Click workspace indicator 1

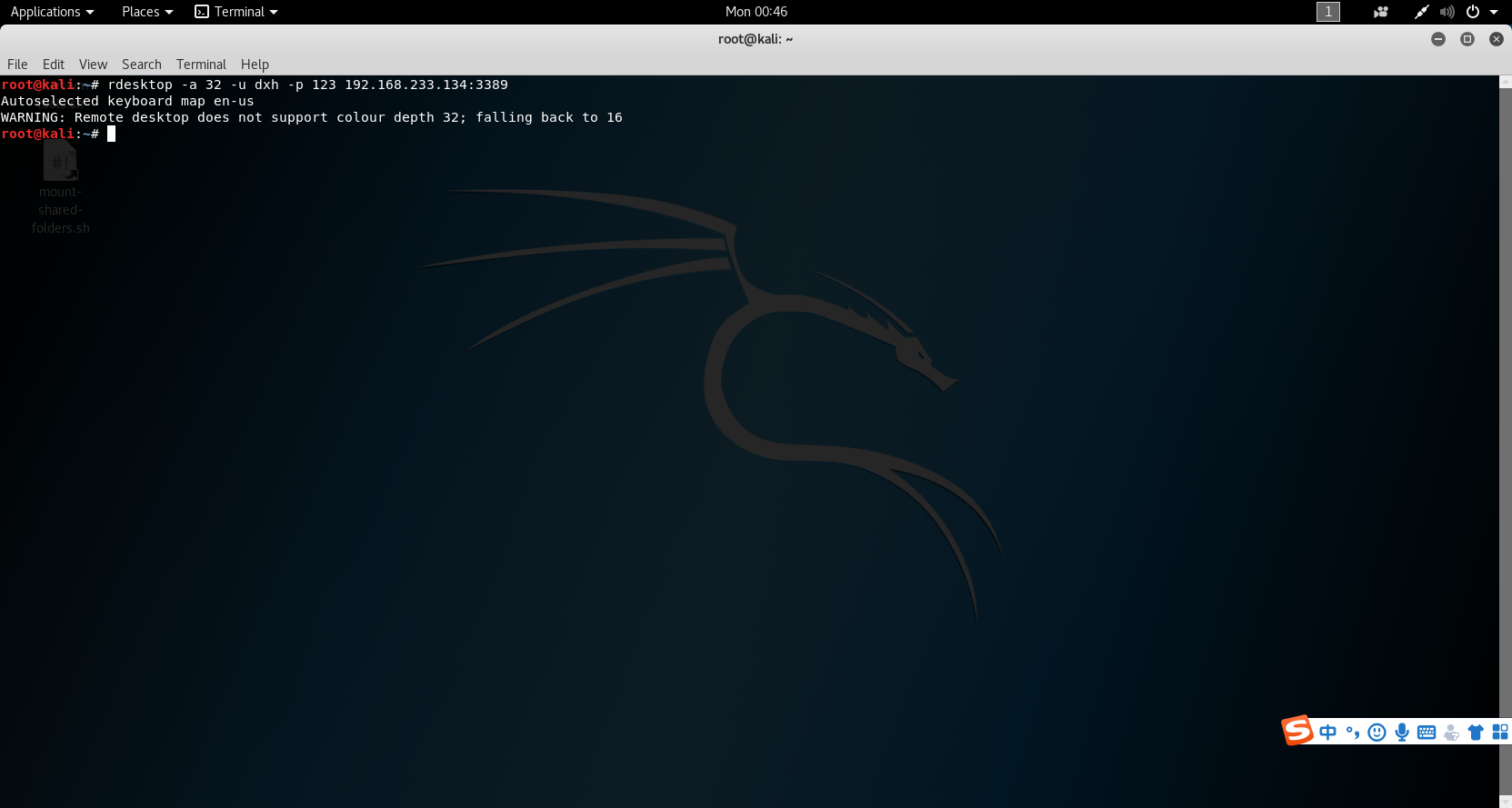point(1327,12)
